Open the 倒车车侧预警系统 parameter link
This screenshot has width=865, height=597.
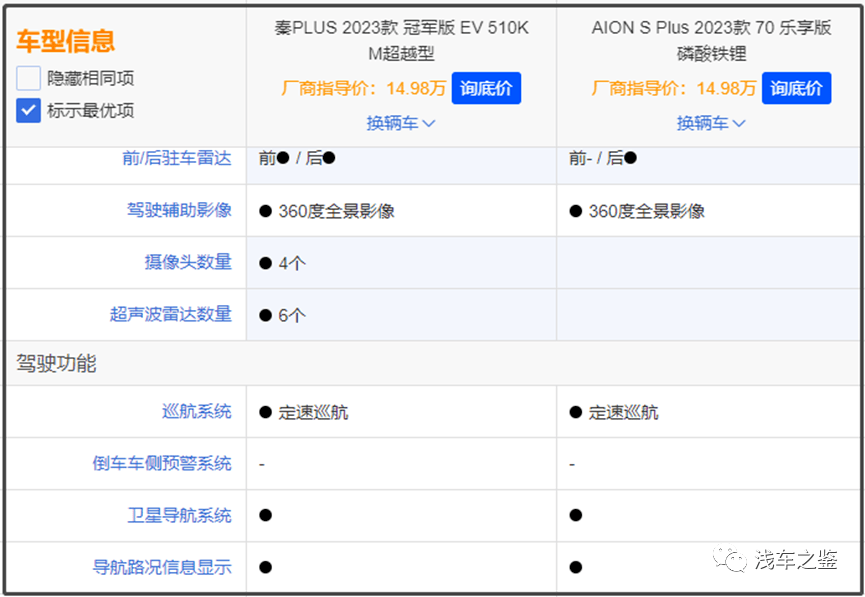point(162,463)
